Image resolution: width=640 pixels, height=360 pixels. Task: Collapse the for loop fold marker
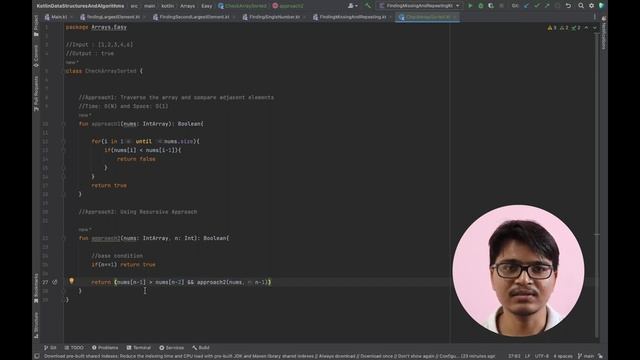click(x=64, y=141)
